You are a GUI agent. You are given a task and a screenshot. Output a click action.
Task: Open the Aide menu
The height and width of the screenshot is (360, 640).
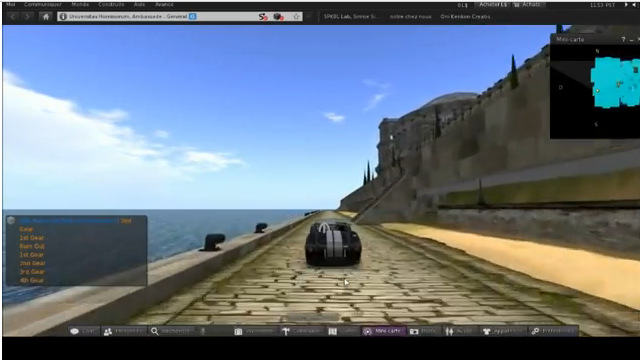(140, 4)
